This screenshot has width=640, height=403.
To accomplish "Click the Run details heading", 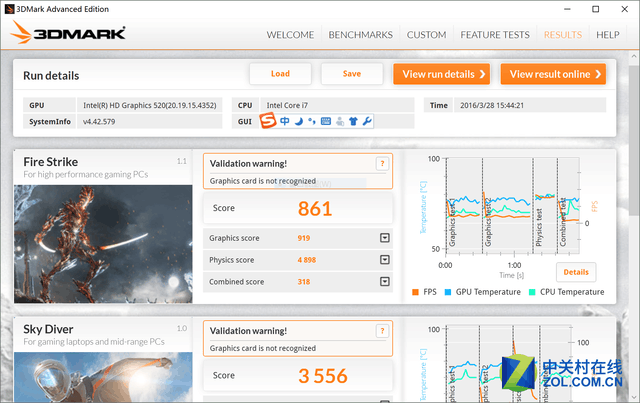I will 51,76.
